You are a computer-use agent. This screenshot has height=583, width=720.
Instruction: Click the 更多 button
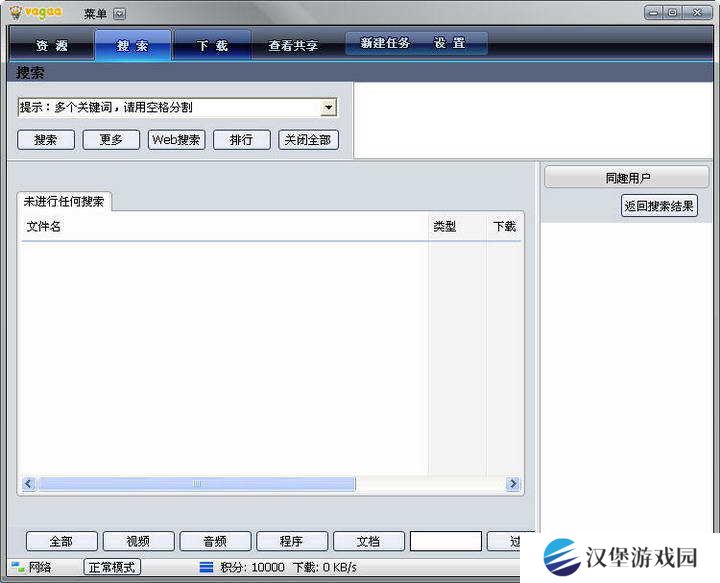pyautogui.click(x=111, y=140)
